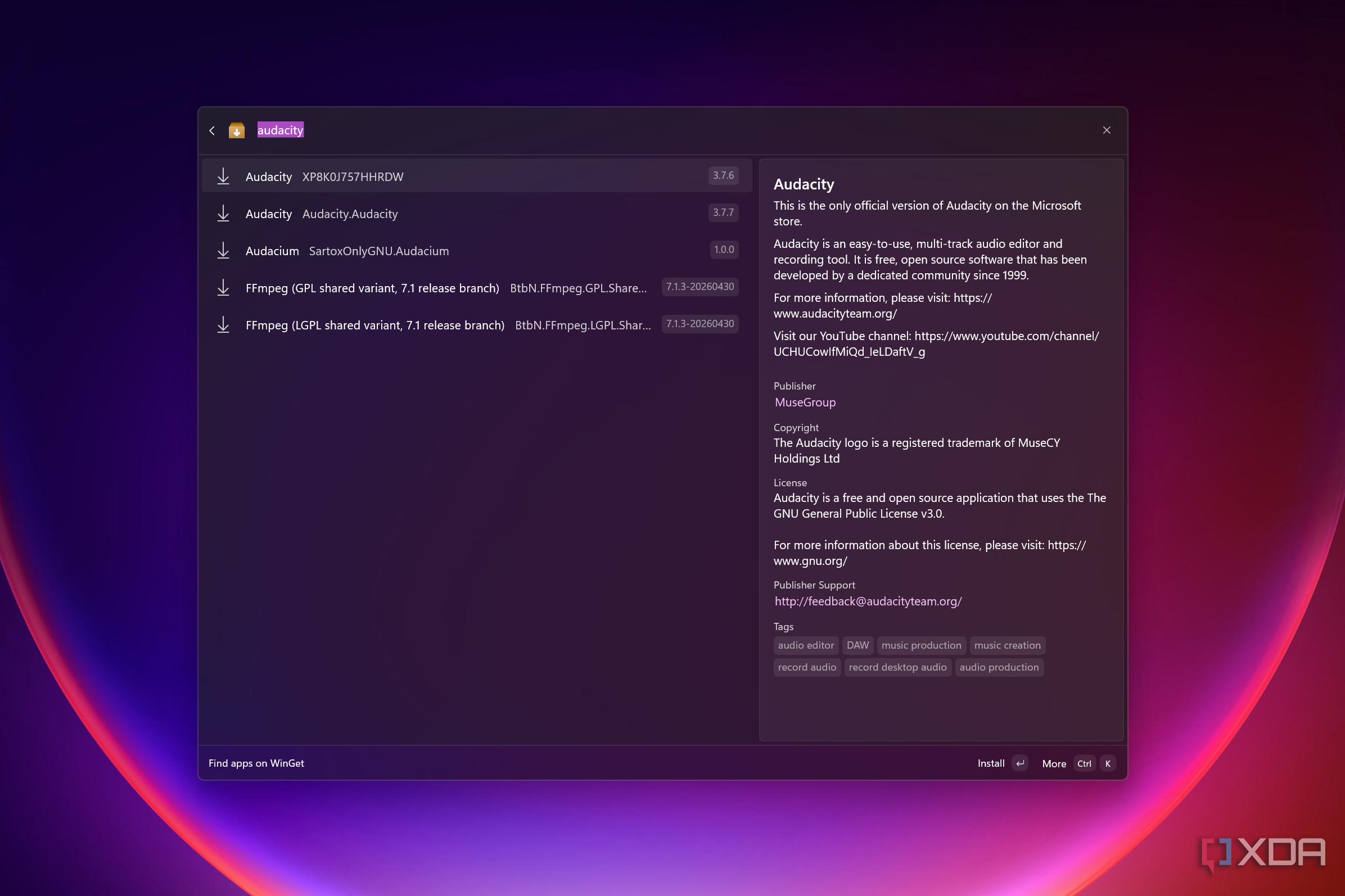
Task: Select the SartoxOnlyGNU.Audacium result
Action: [477, 250]
